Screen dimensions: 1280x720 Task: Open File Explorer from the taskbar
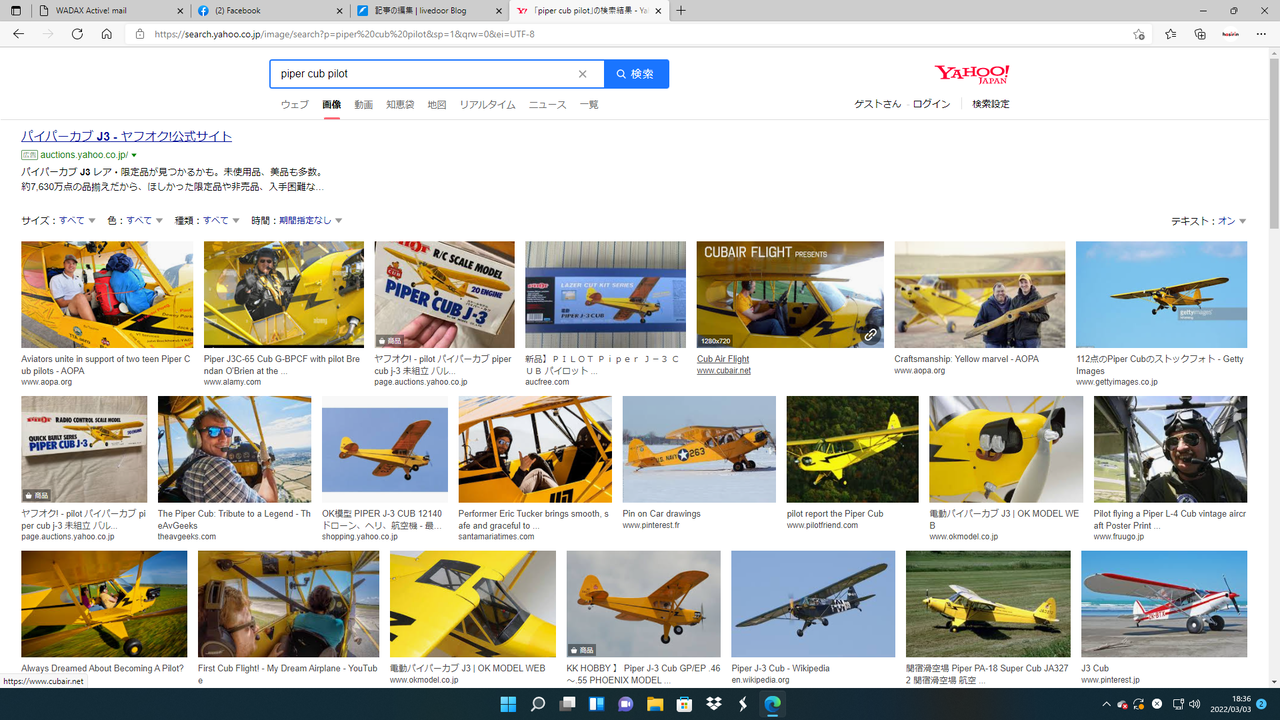(x=656, y=704)
